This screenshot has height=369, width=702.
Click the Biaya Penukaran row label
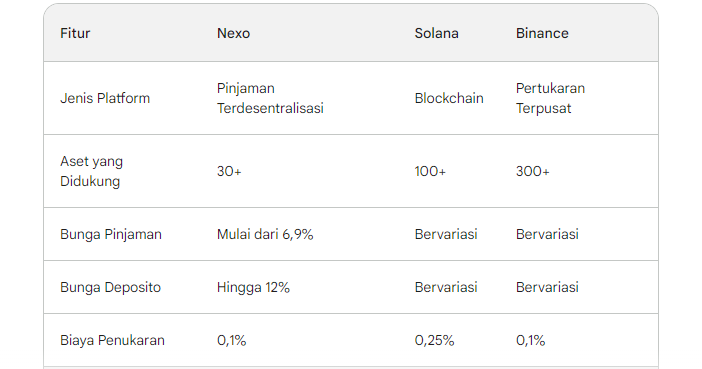(x=112, y=340)
